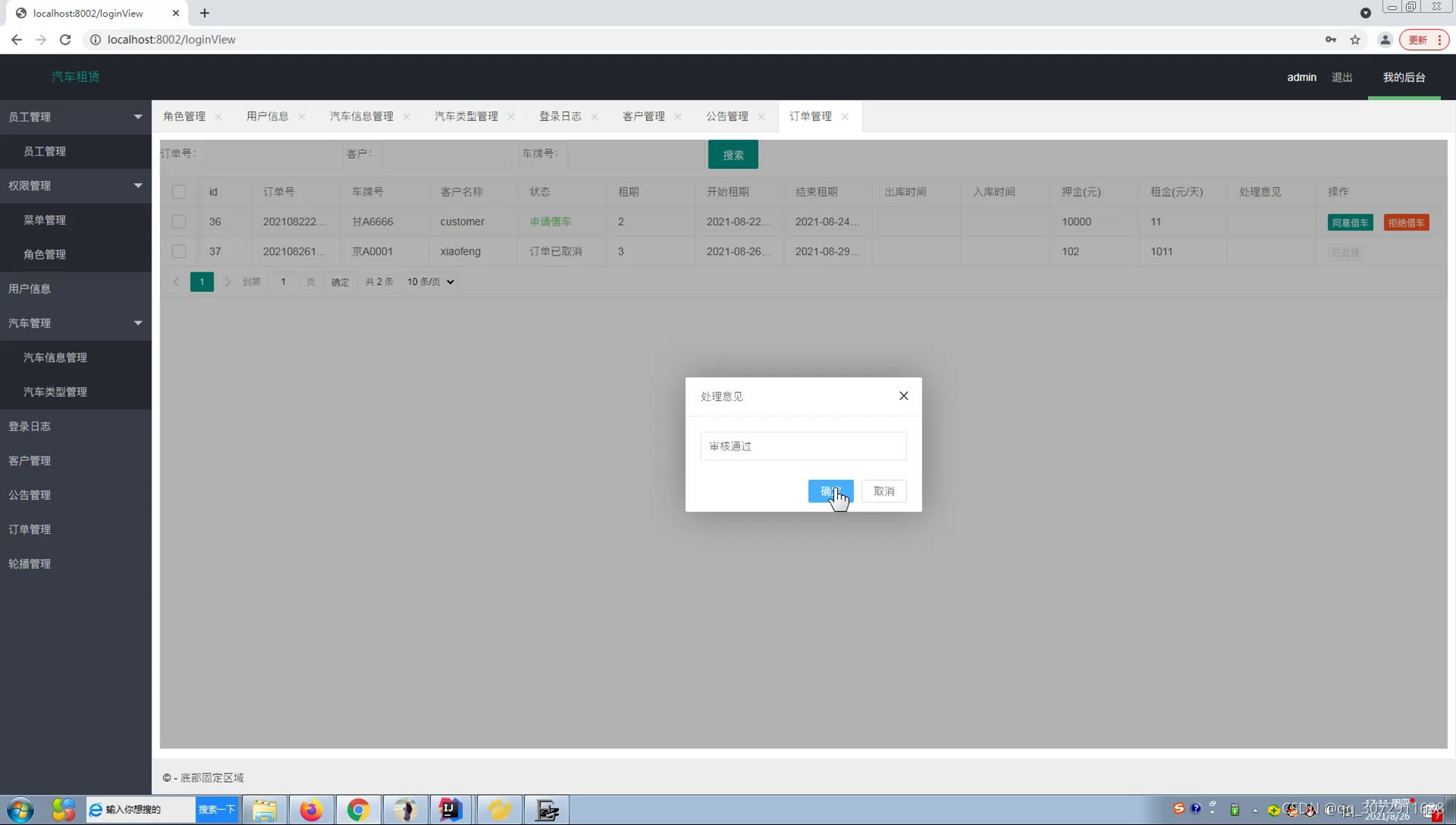
Task: Close the 汽车类型管理 tab with its X
Action: 511,117
